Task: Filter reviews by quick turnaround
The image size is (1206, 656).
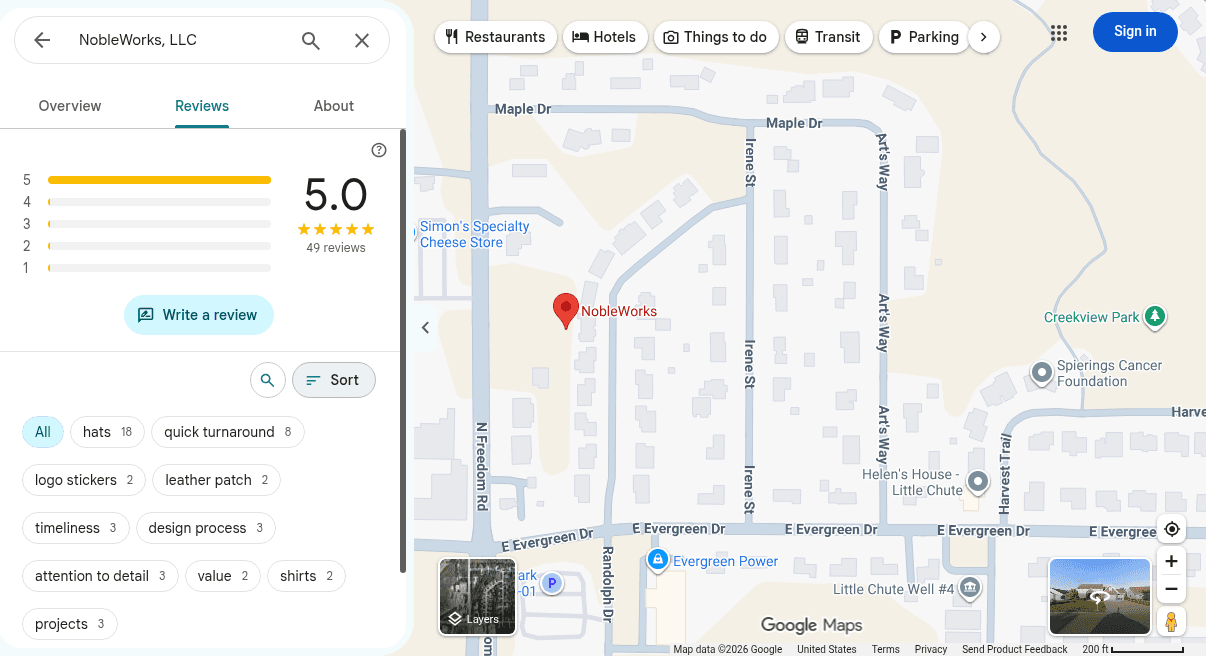Action: pyautogui.click(x=228, y=432)
